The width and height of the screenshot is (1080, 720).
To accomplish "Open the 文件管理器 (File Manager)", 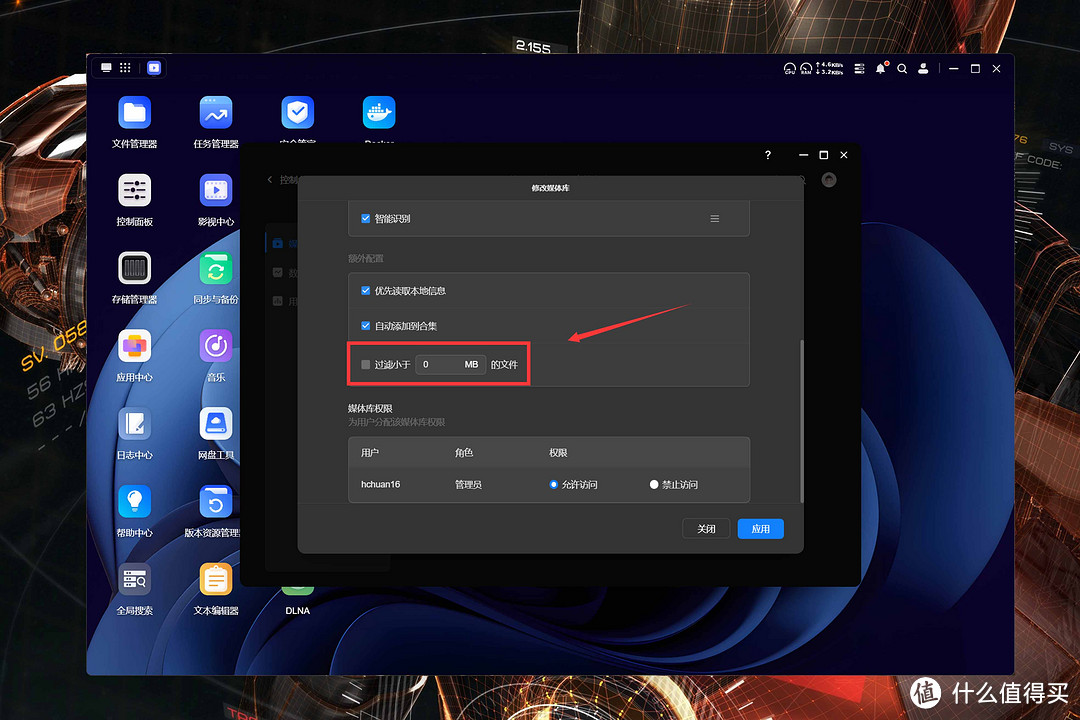I will click(x=134, y=111).
